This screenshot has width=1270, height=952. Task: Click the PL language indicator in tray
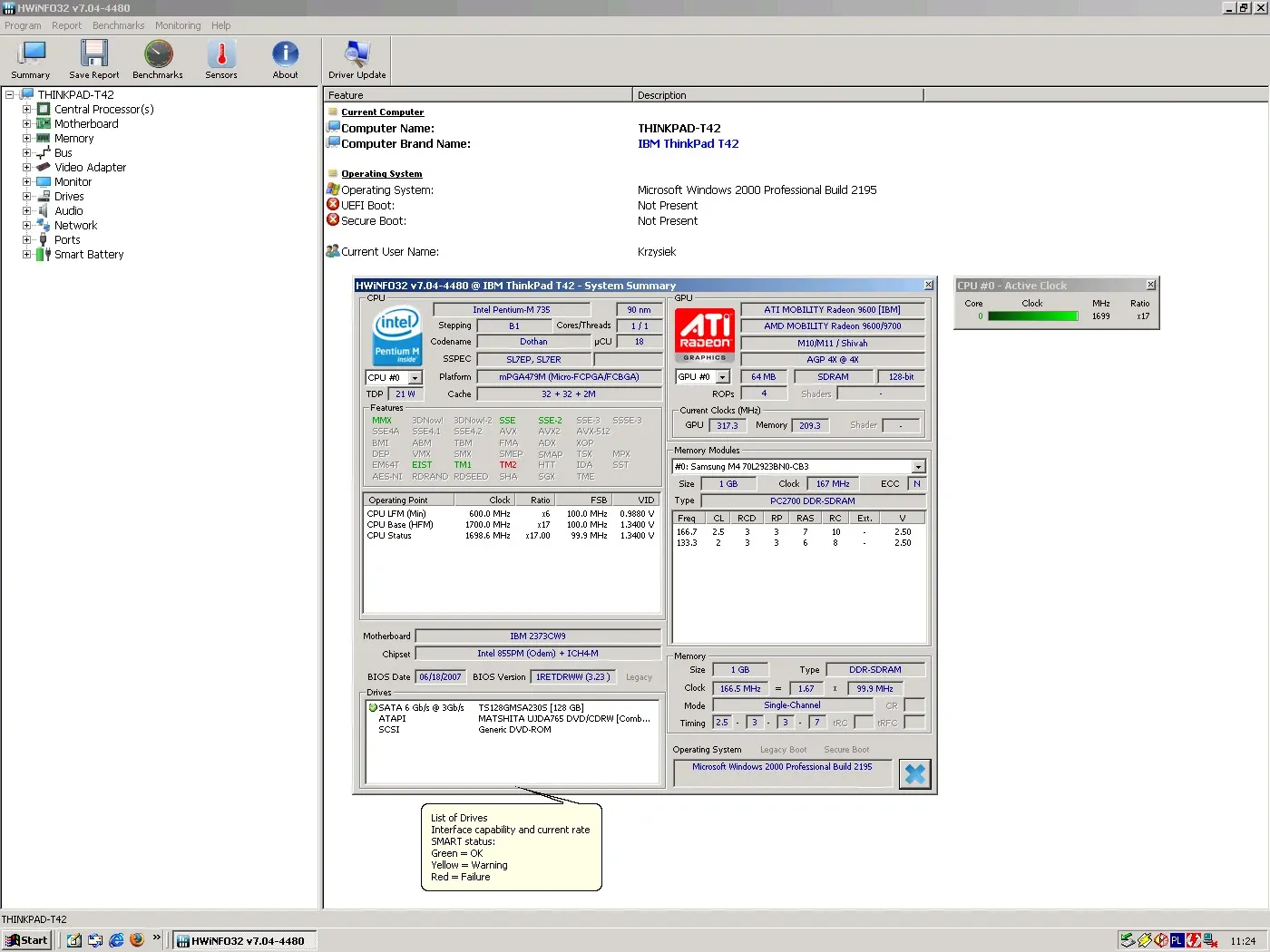pyautogui.click(x=1177, y=940)
